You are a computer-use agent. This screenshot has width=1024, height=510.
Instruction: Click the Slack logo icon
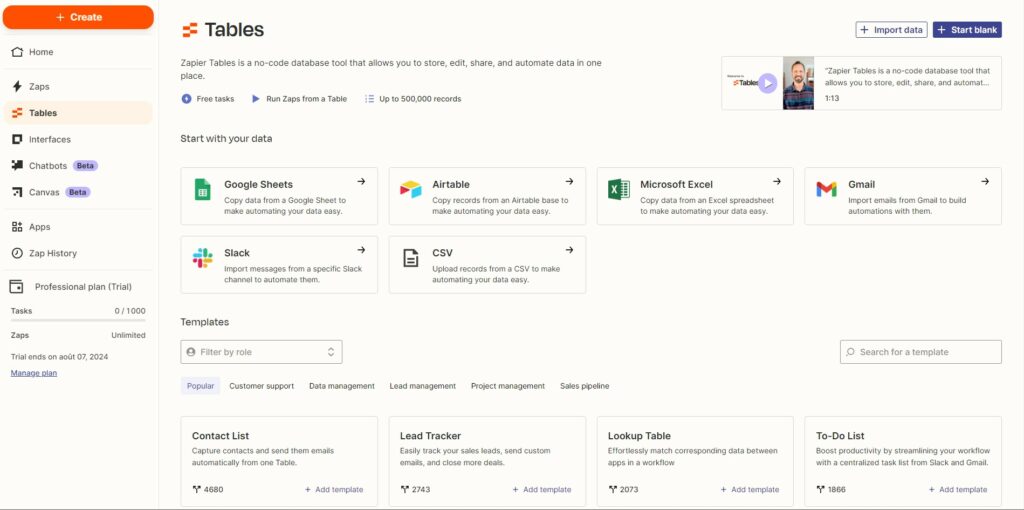[x=202, y=258]
